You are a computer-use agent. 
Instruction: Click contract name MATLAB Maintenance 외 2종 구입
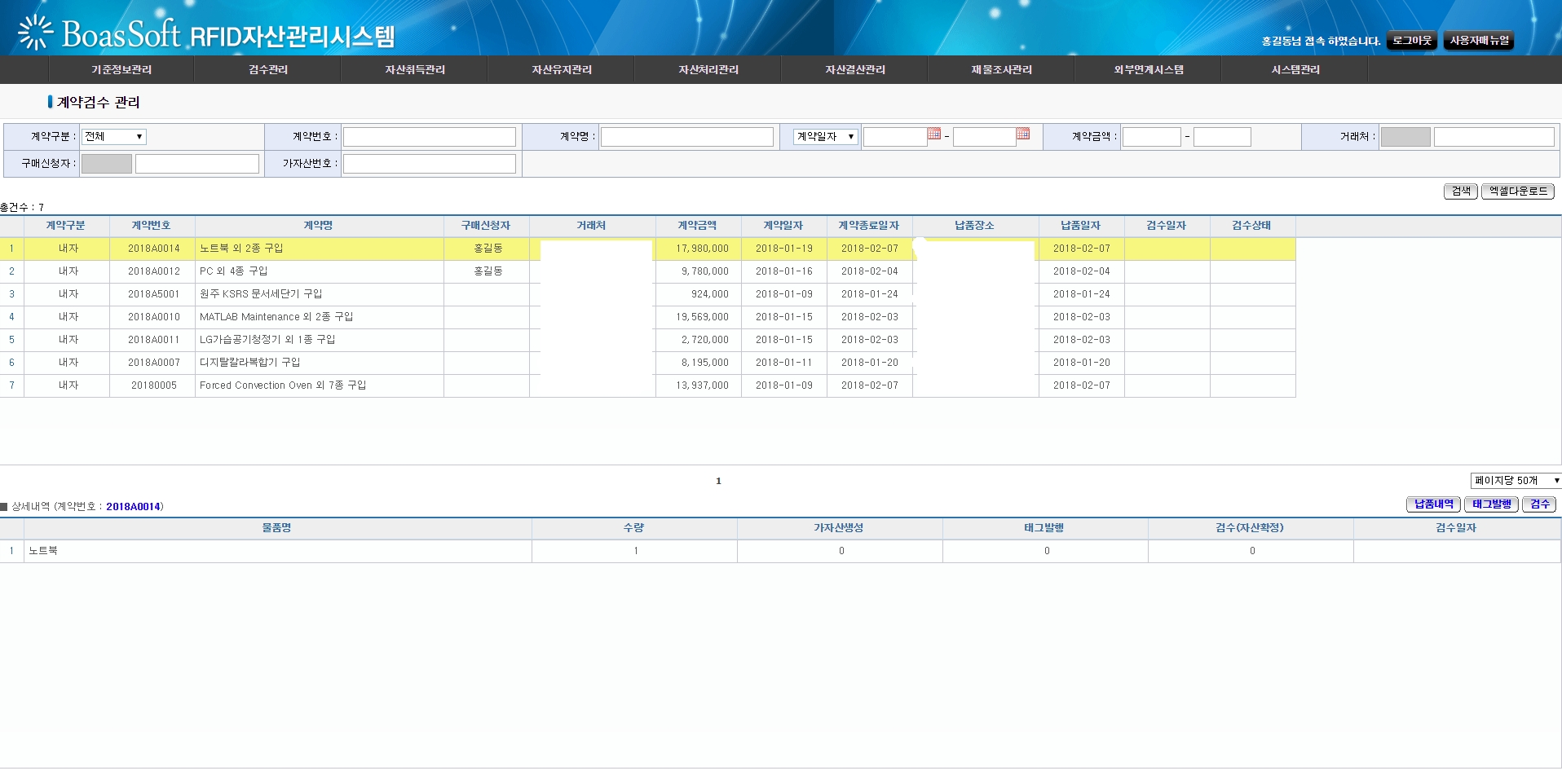tap(276, 317)
